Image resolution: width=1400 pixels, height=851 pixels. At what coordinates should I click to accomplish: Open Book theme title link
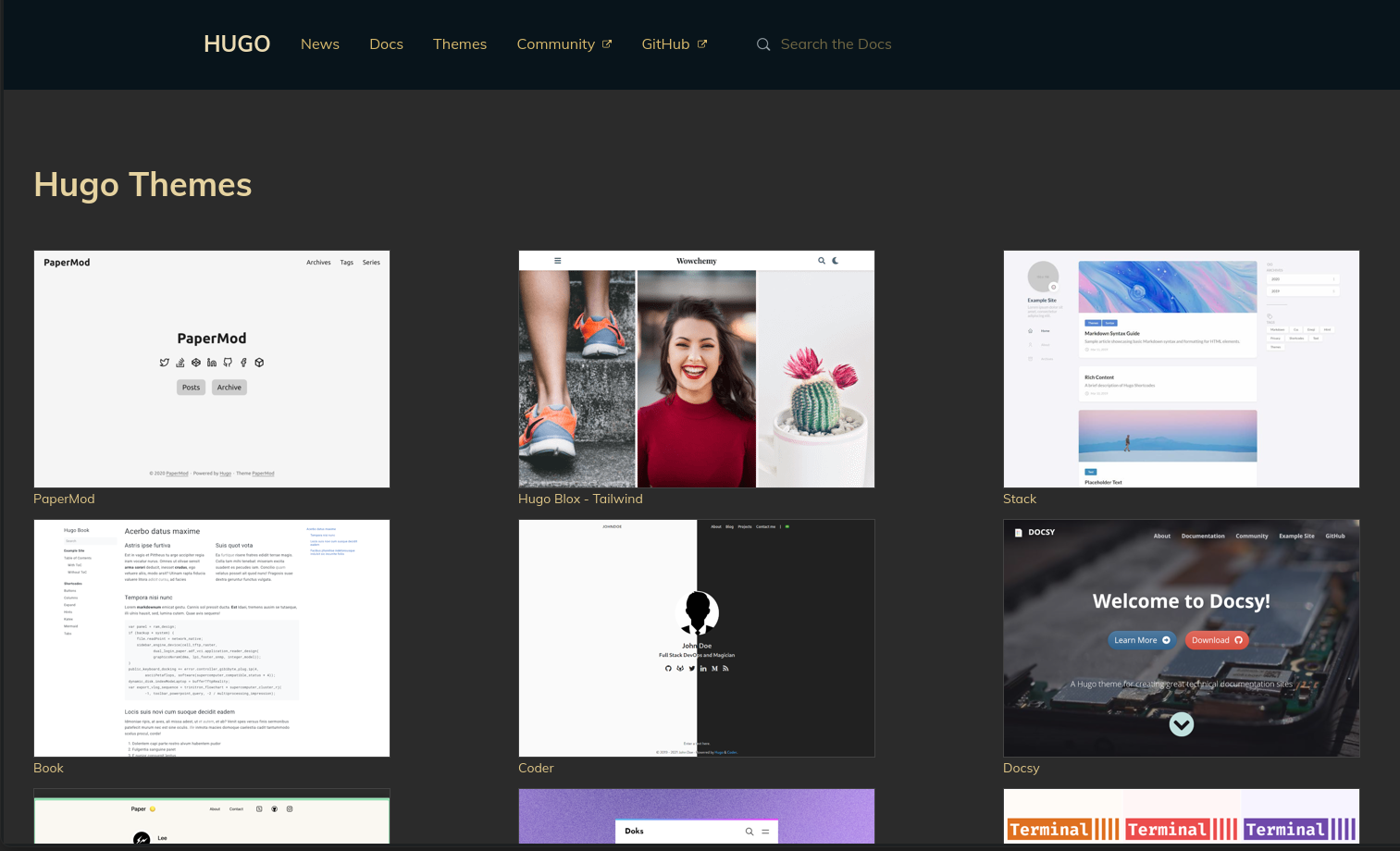(x=48, y=768)
